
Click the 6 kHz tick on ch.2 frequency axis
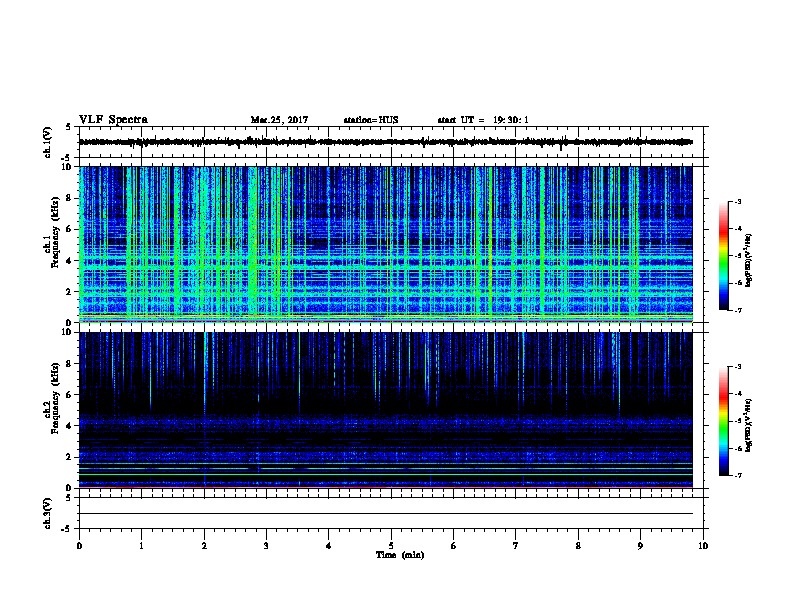[70, 395]
